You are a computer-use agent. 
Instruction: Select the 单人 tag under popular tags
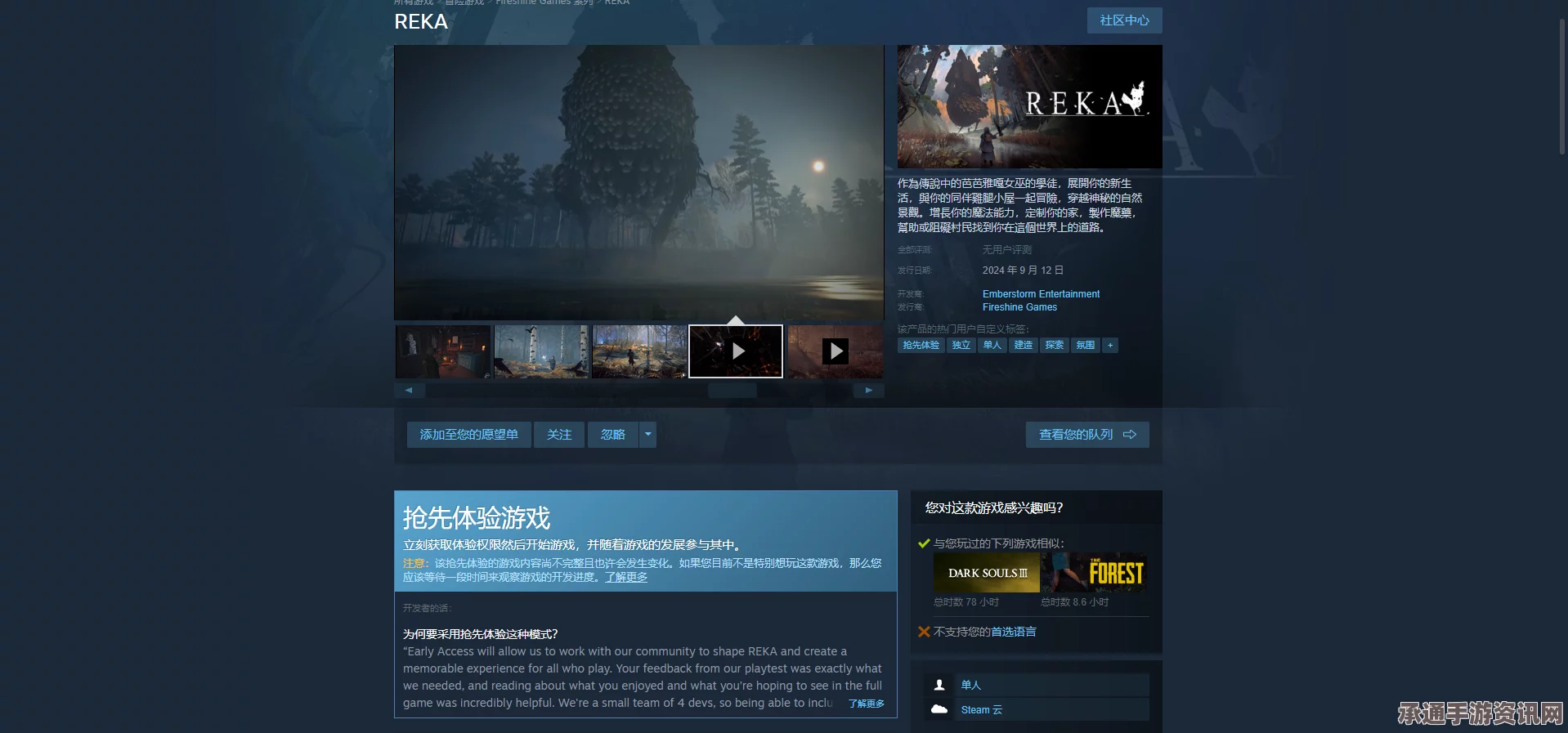tap(992, 345)
